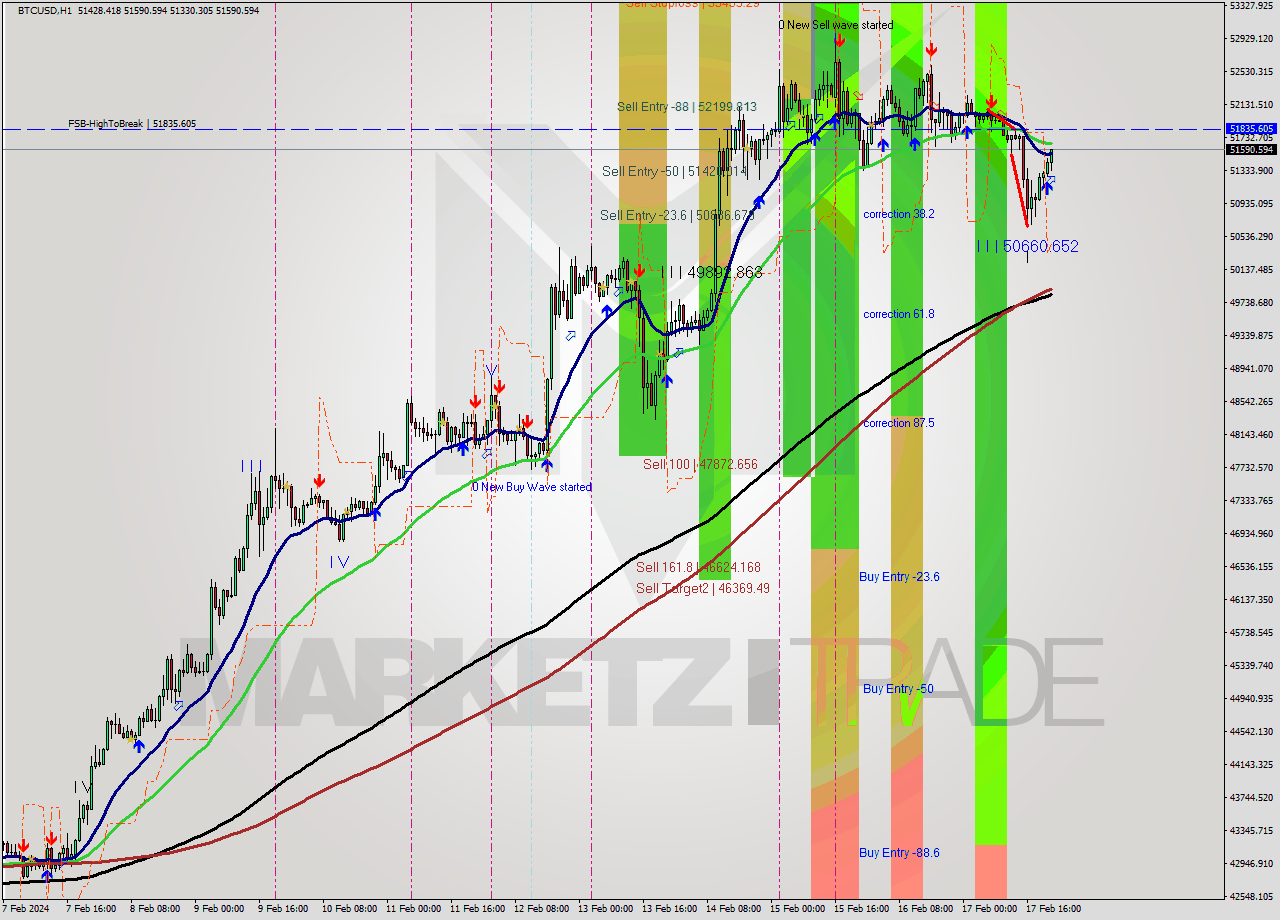Click the 49738.680 price axis value
Viewport: 1280px width, 920px height.
(x=1251, y=303)
